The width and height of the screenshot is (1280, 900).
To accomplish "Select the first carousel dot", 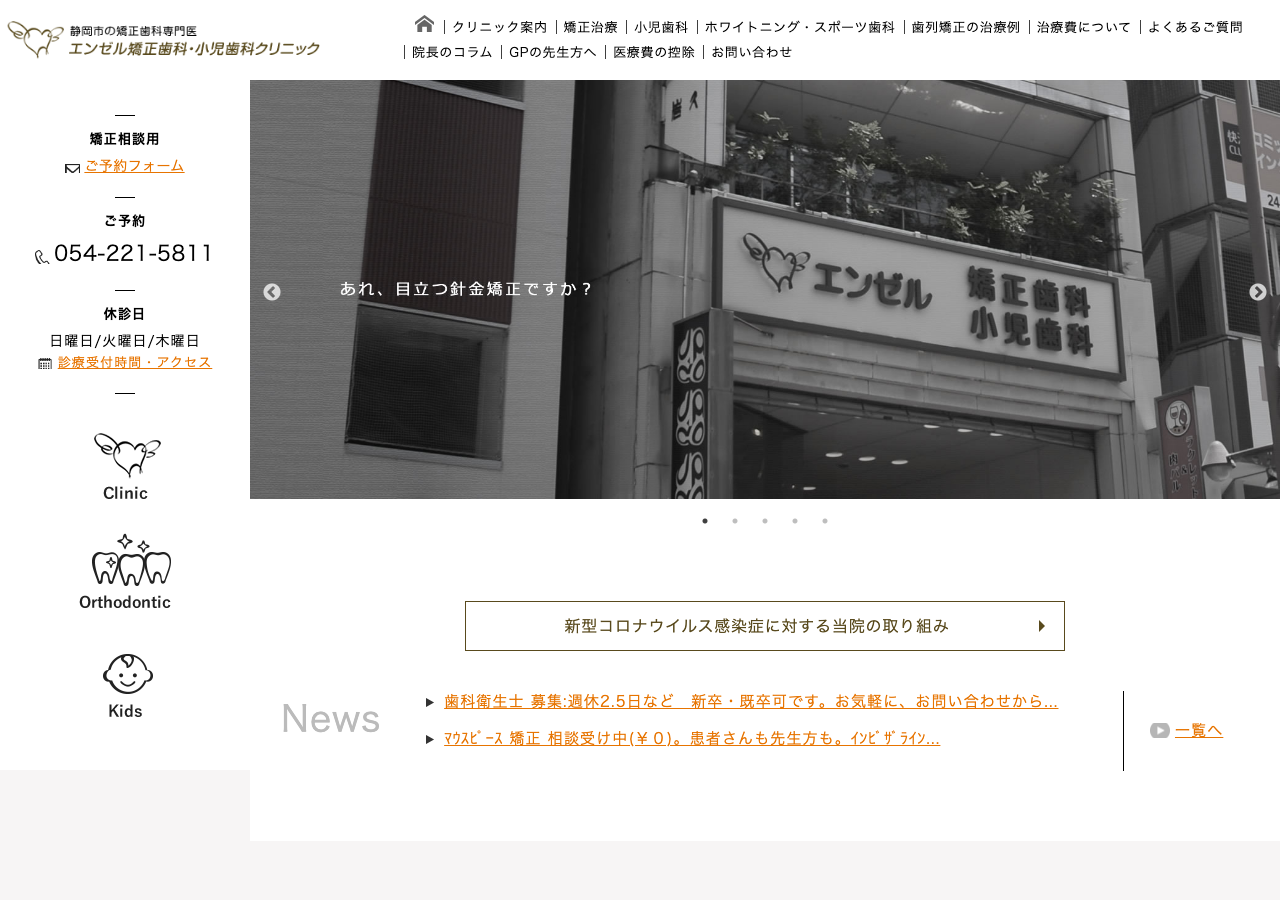I will 705,521.
